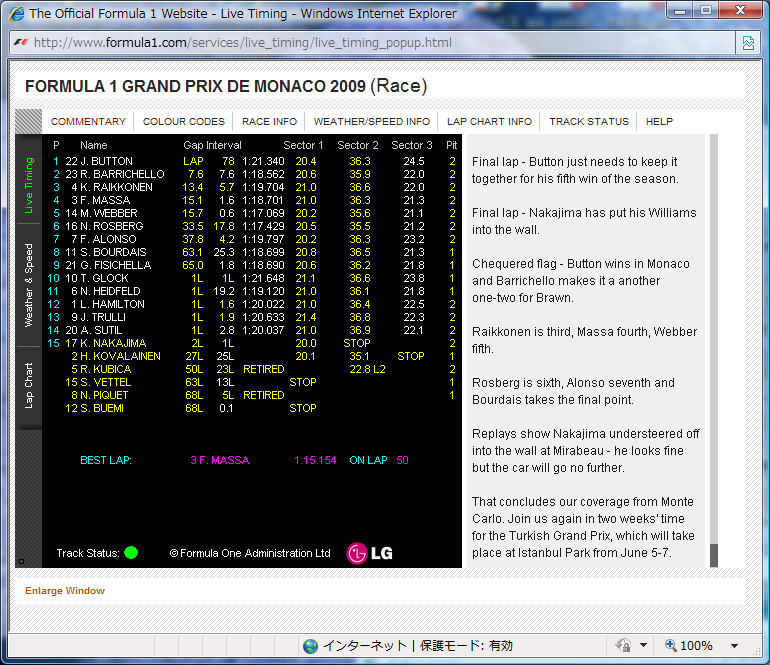Click the privacy report icon in status bar
The image size is (770, 665).
coord(623,645)
